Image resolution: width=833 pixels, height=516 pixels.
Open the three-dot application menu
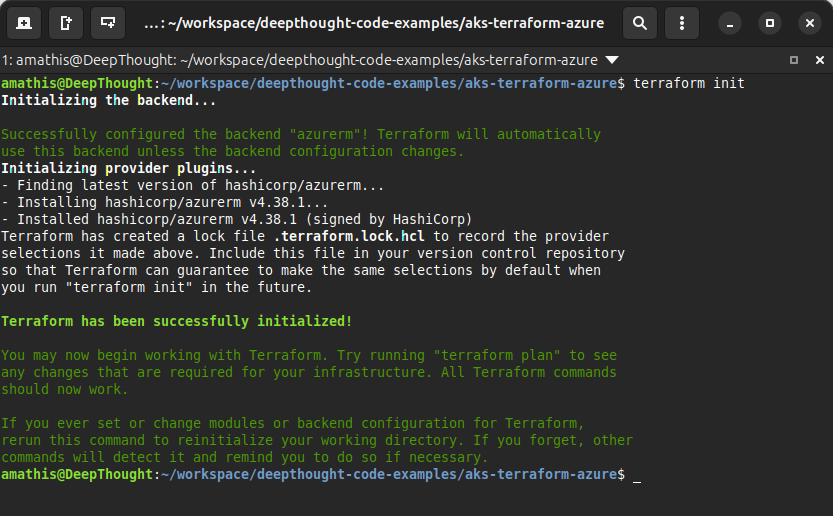click(682, 23)
